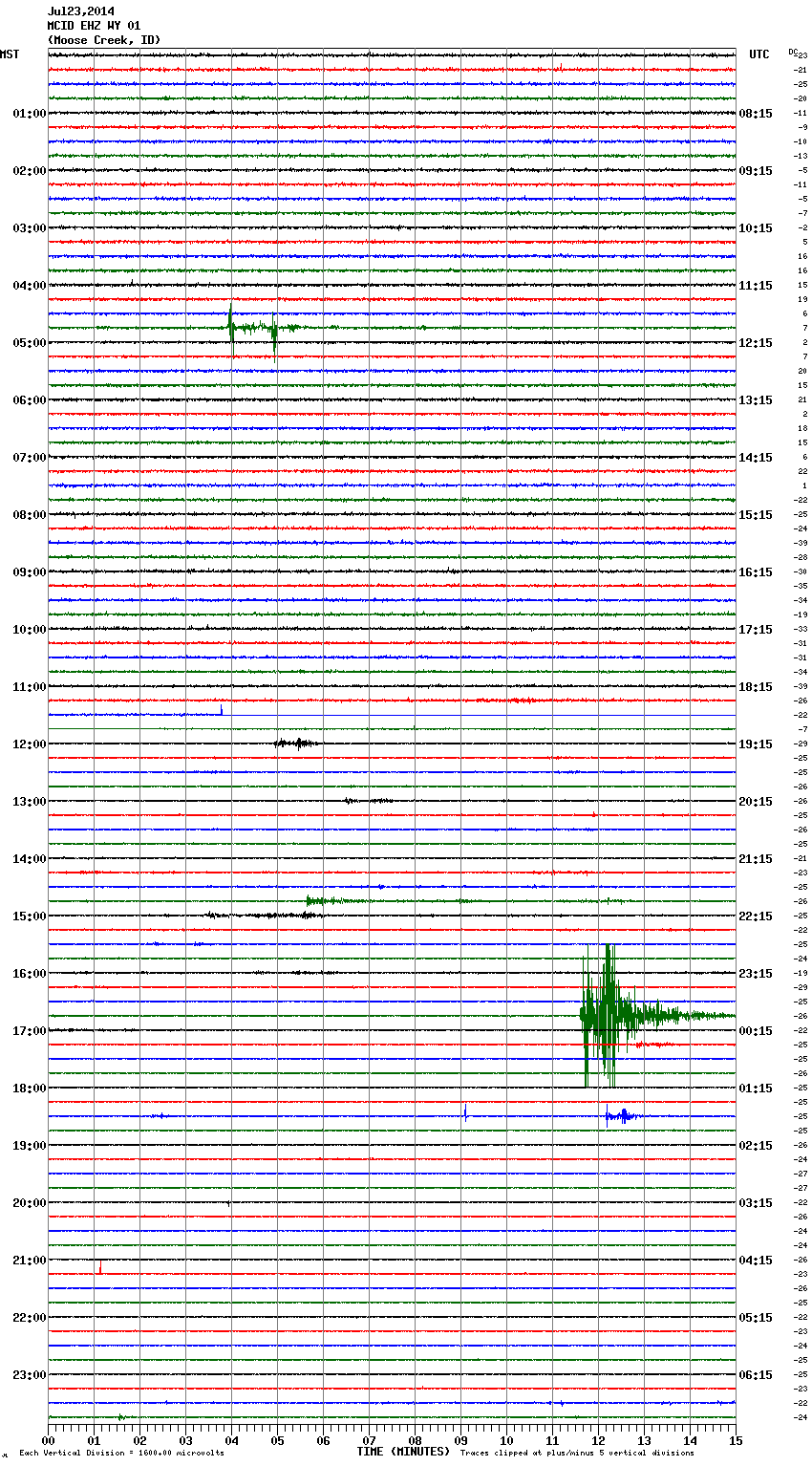Click the 09:00 MST time label

(x=30, y=572)
